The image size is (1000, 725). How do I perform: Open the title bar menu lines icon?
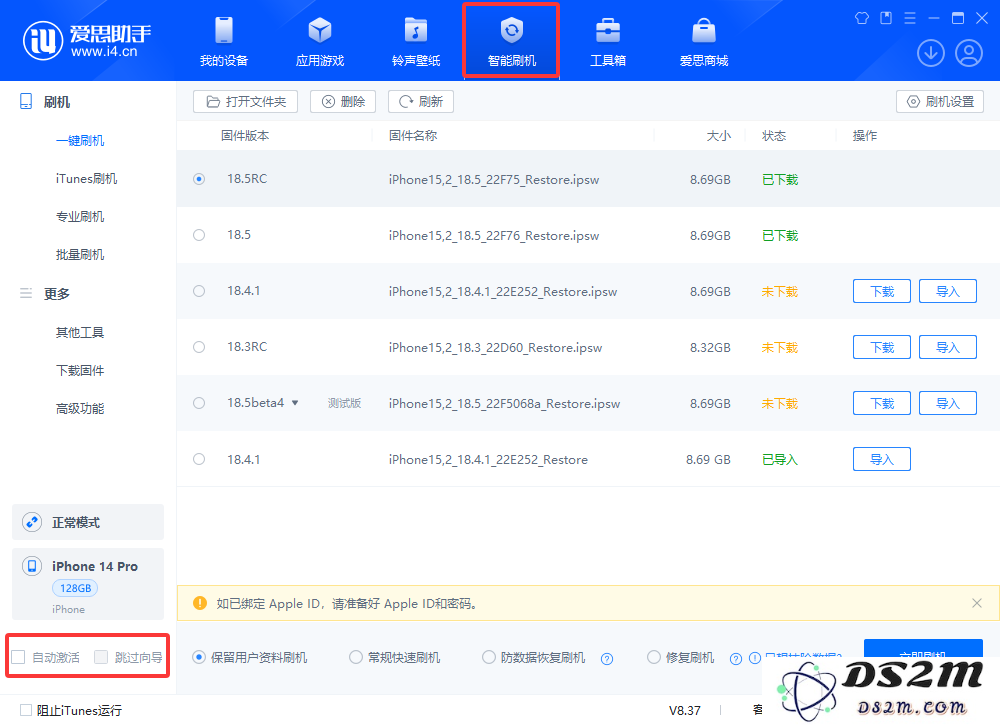click(x=910, y=18)
